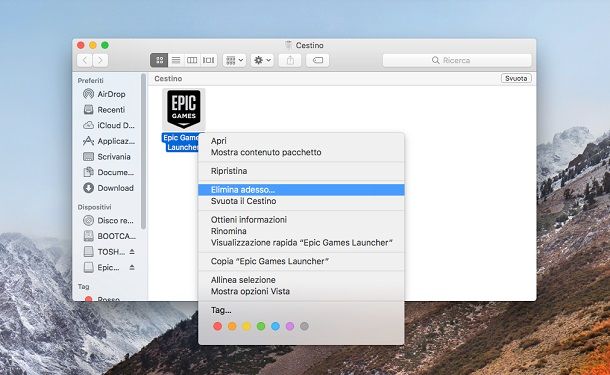The height and width of the screenshot is (375, 610).
Task: Select the BOOTCAMP volume in sidebar
Action: [109, 236]
